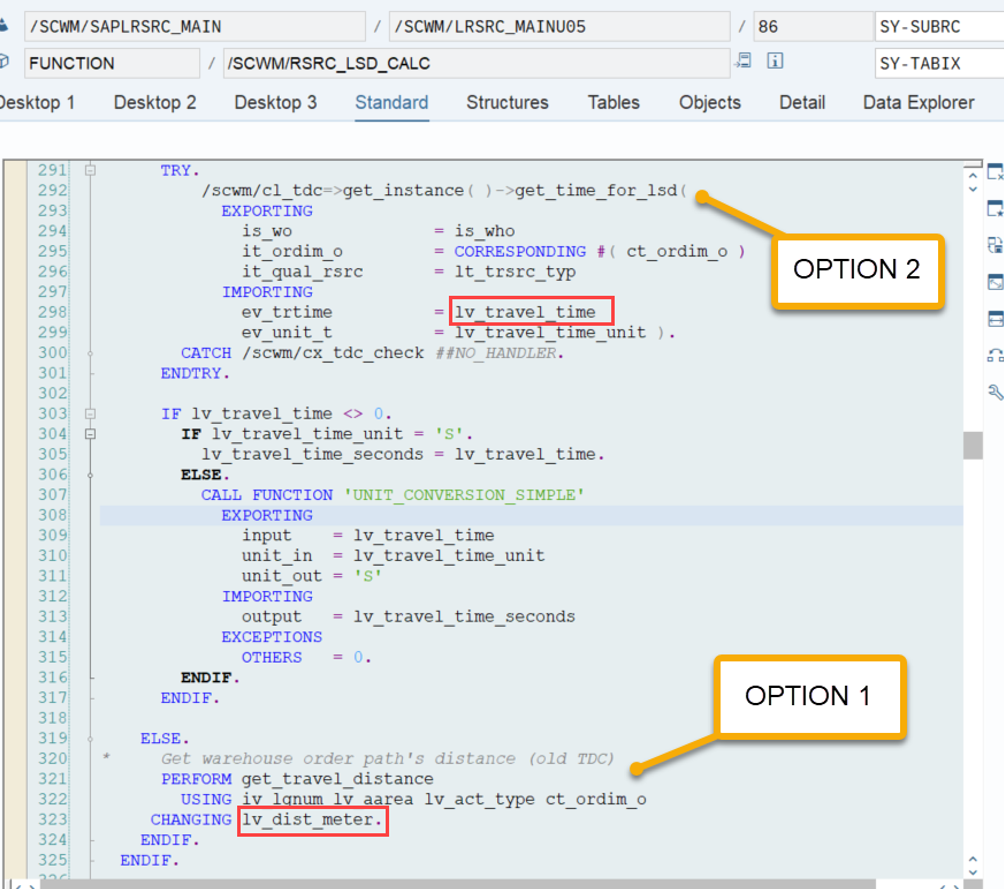1004x889 pixels.
Task: Click line number 321 in the gutter
Action: [x=52, y=779]
